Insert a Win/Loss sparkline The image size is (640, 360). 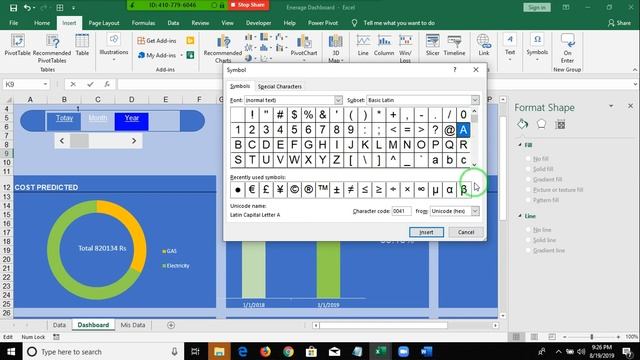pyautogui.click(x=405, y=48)
